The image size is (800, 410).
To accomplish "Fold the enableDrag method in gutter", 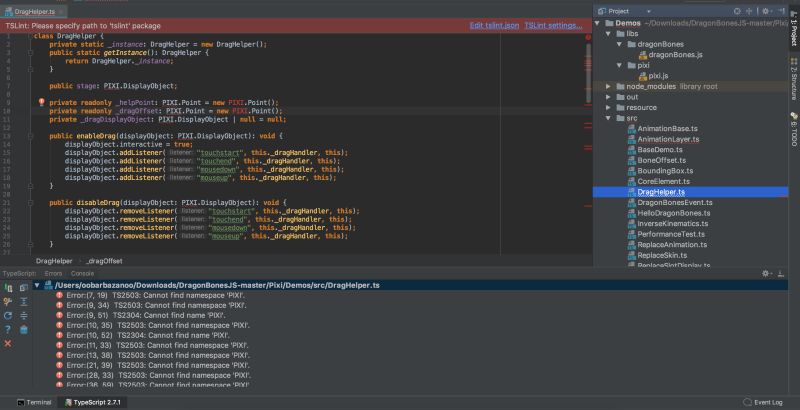I will coord(31,136).
